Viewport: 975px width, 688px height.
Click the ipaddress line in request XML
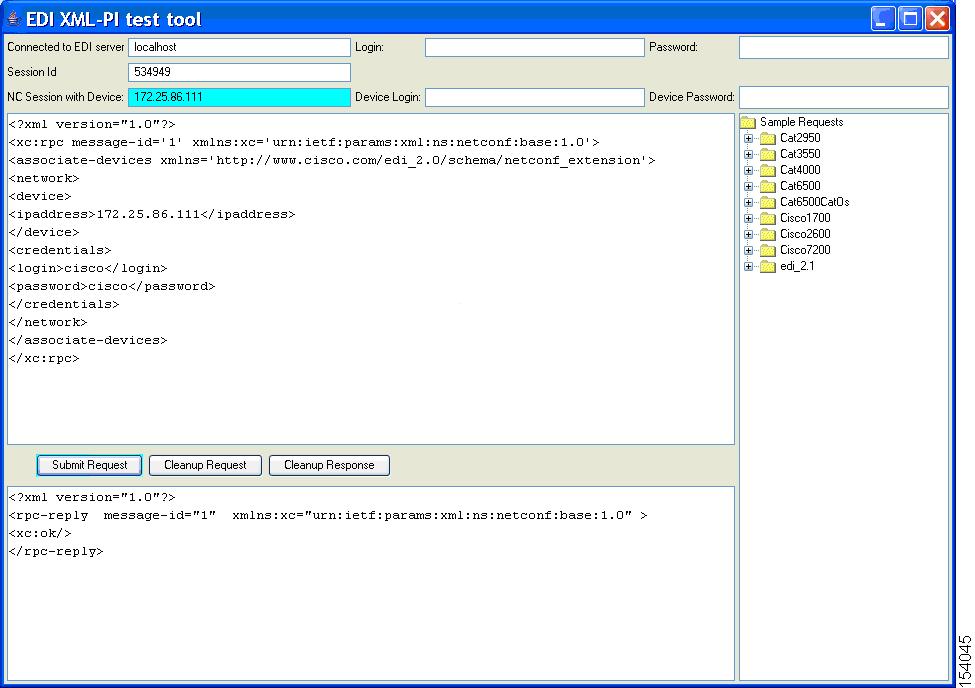(x=152, y=215)
